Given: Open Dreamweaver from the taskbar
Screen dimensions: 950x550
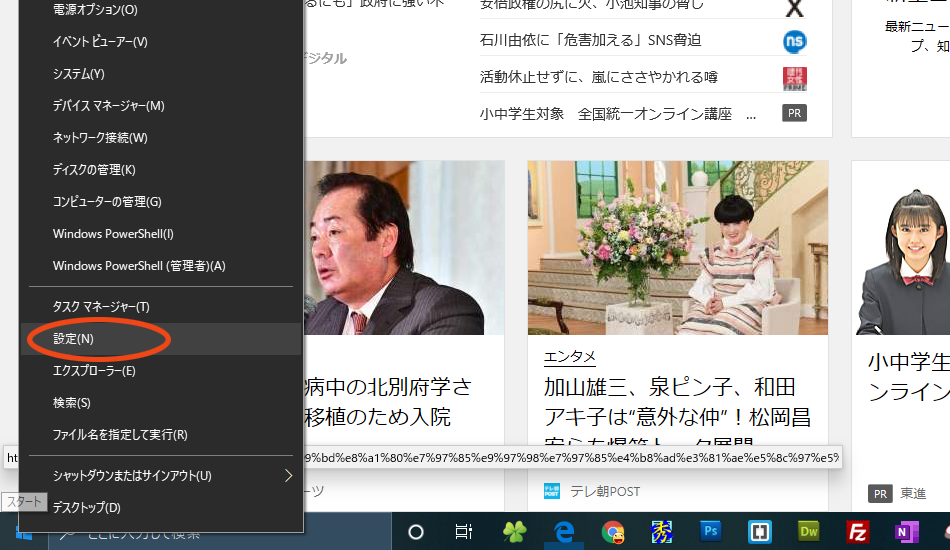Looking at the screenshot, I should tap(809, 532).
